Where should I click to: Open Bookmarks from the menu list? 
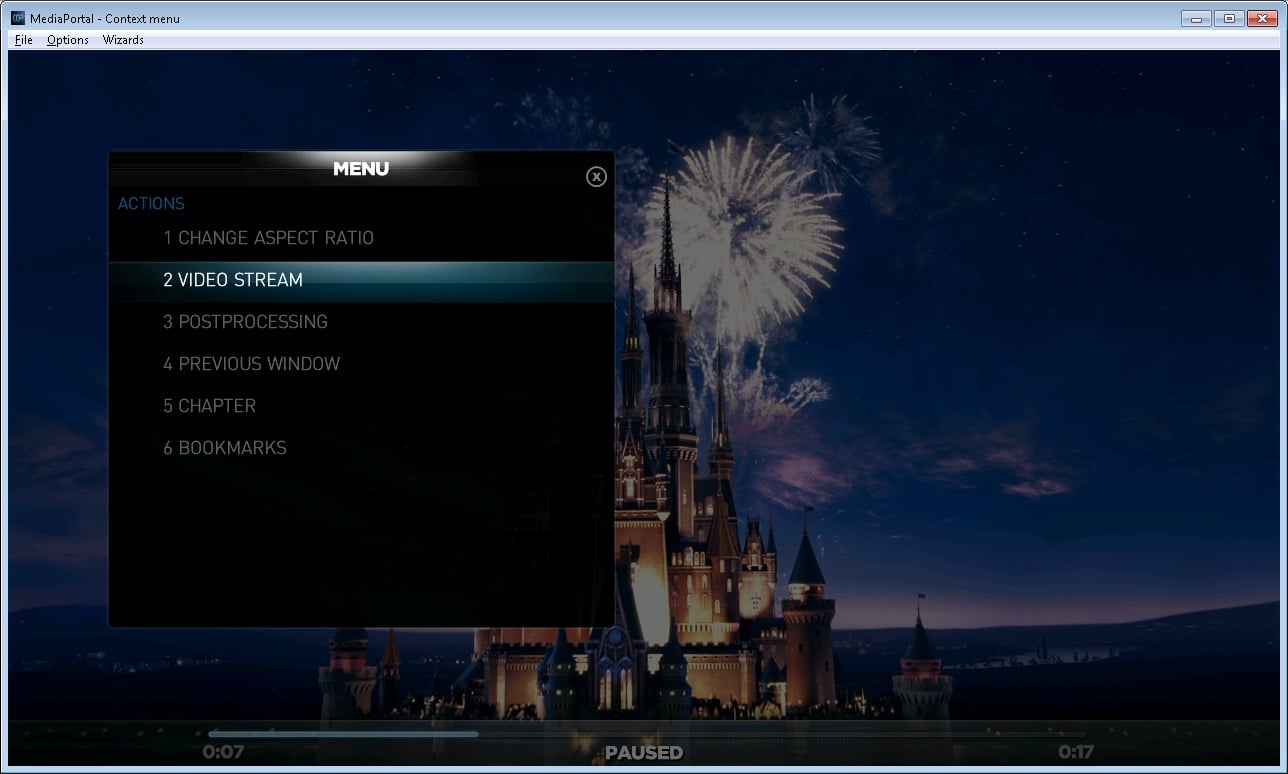(224, 448)
